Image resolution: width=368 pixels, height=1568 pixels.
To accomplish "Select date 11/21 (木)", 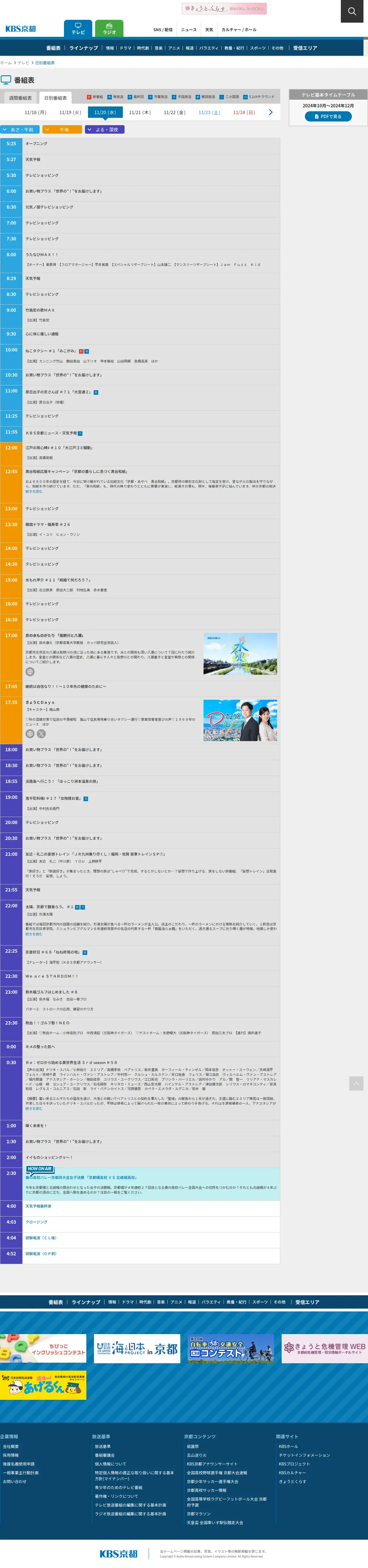I will (x=140, y=113).
